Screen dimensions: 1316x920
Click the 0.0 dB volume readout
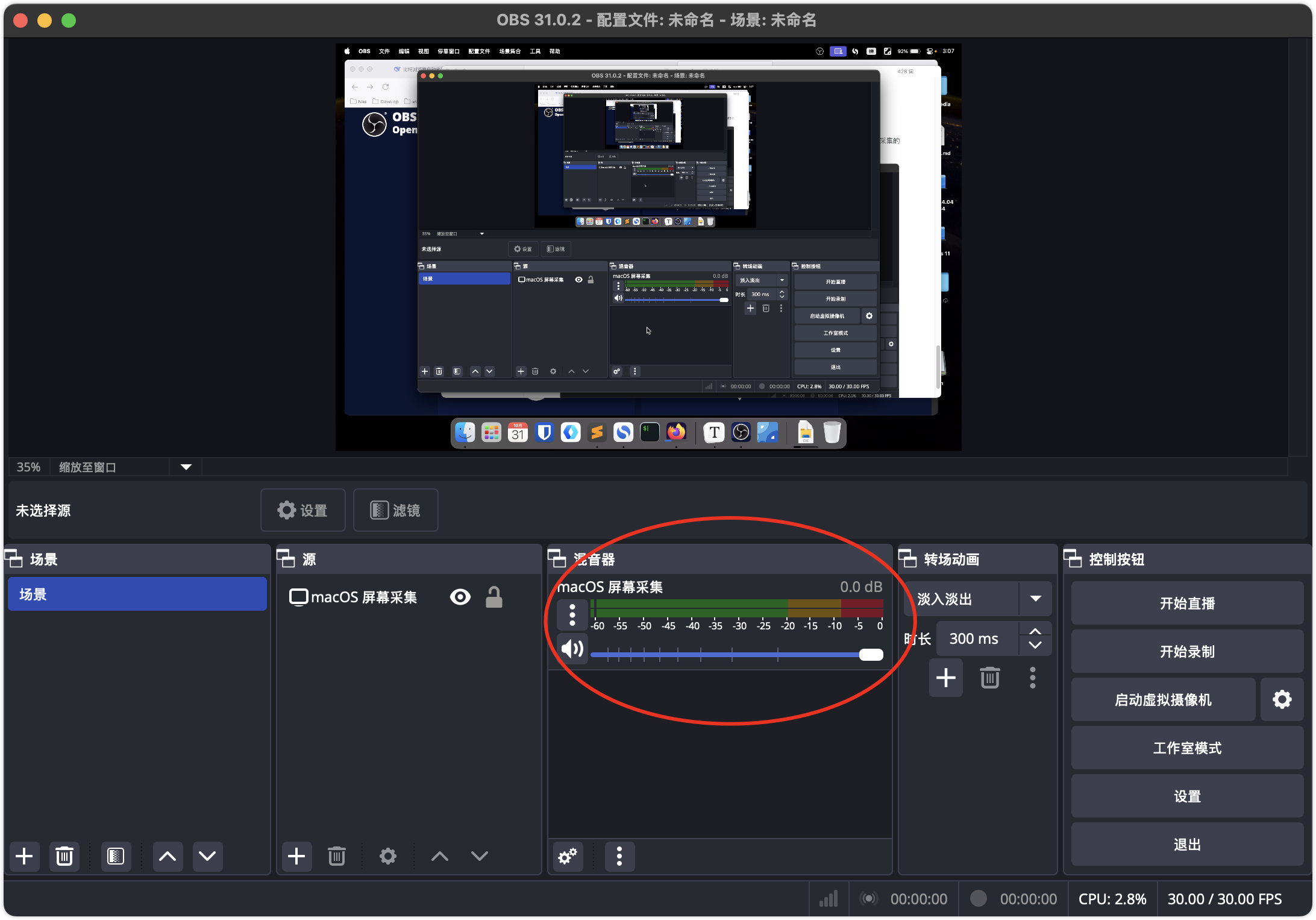861,587
